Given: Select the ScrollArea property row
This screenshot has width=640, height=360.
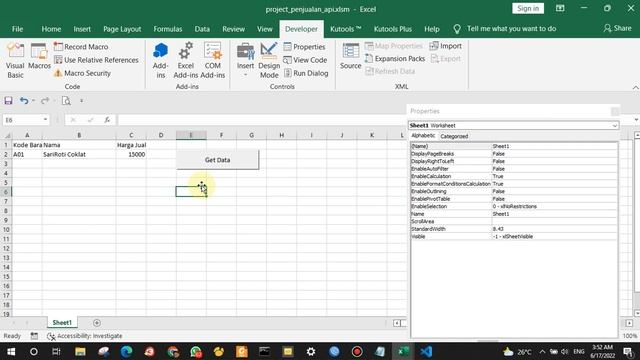Looking at the screenshot, I should pyautogui.click(x=514, y=221).
